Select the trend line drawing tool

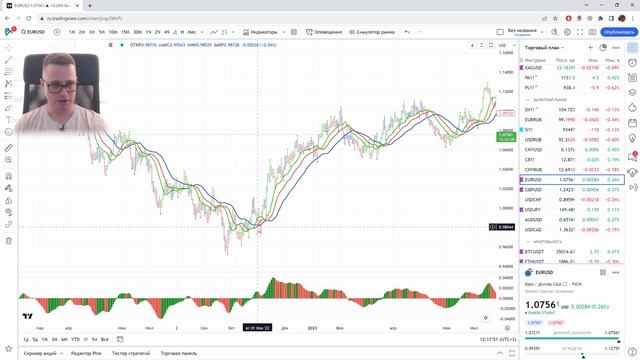tap(8, 60)
